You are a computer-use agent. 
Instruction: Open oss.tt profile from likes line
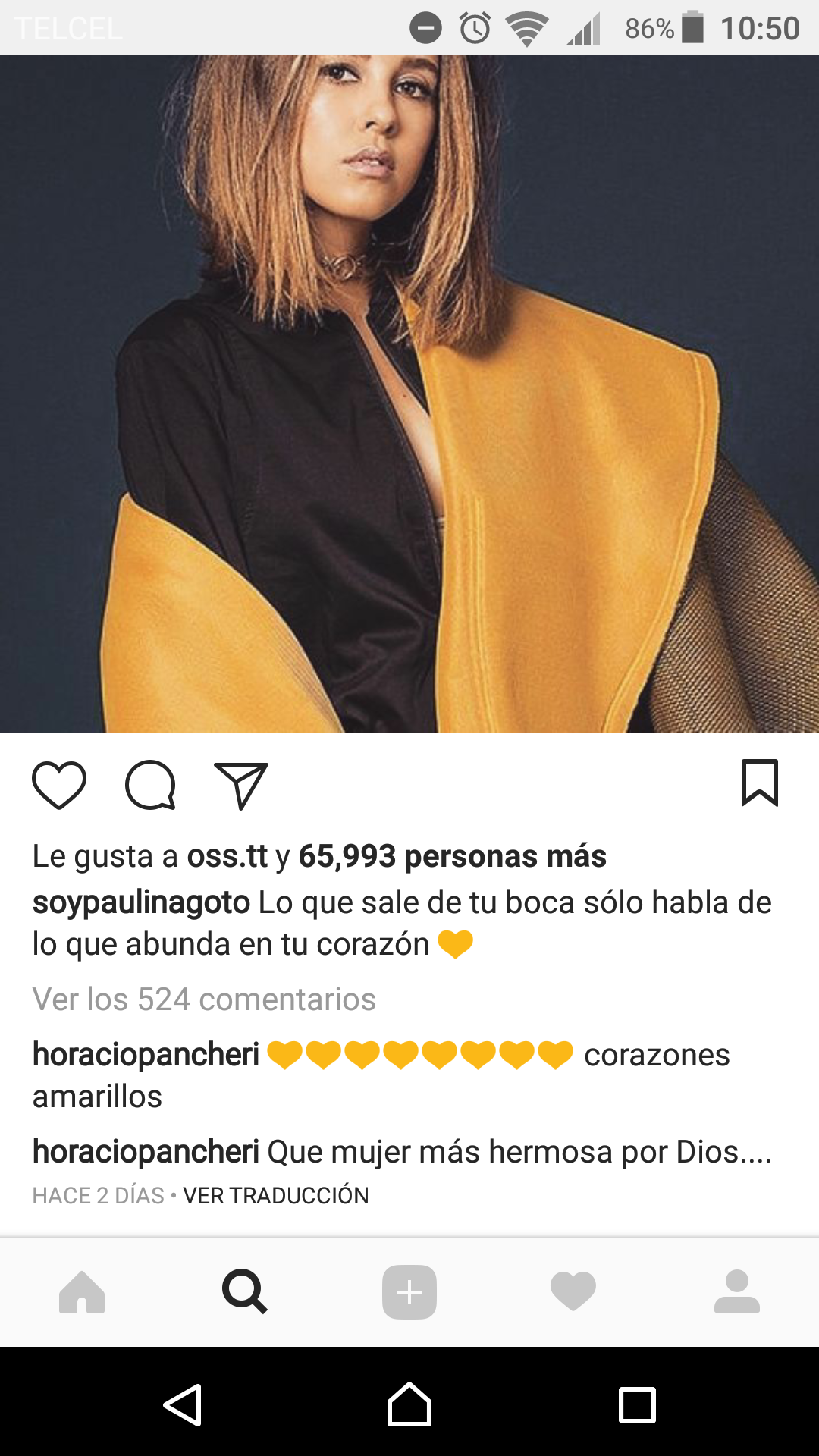(227, 856)
